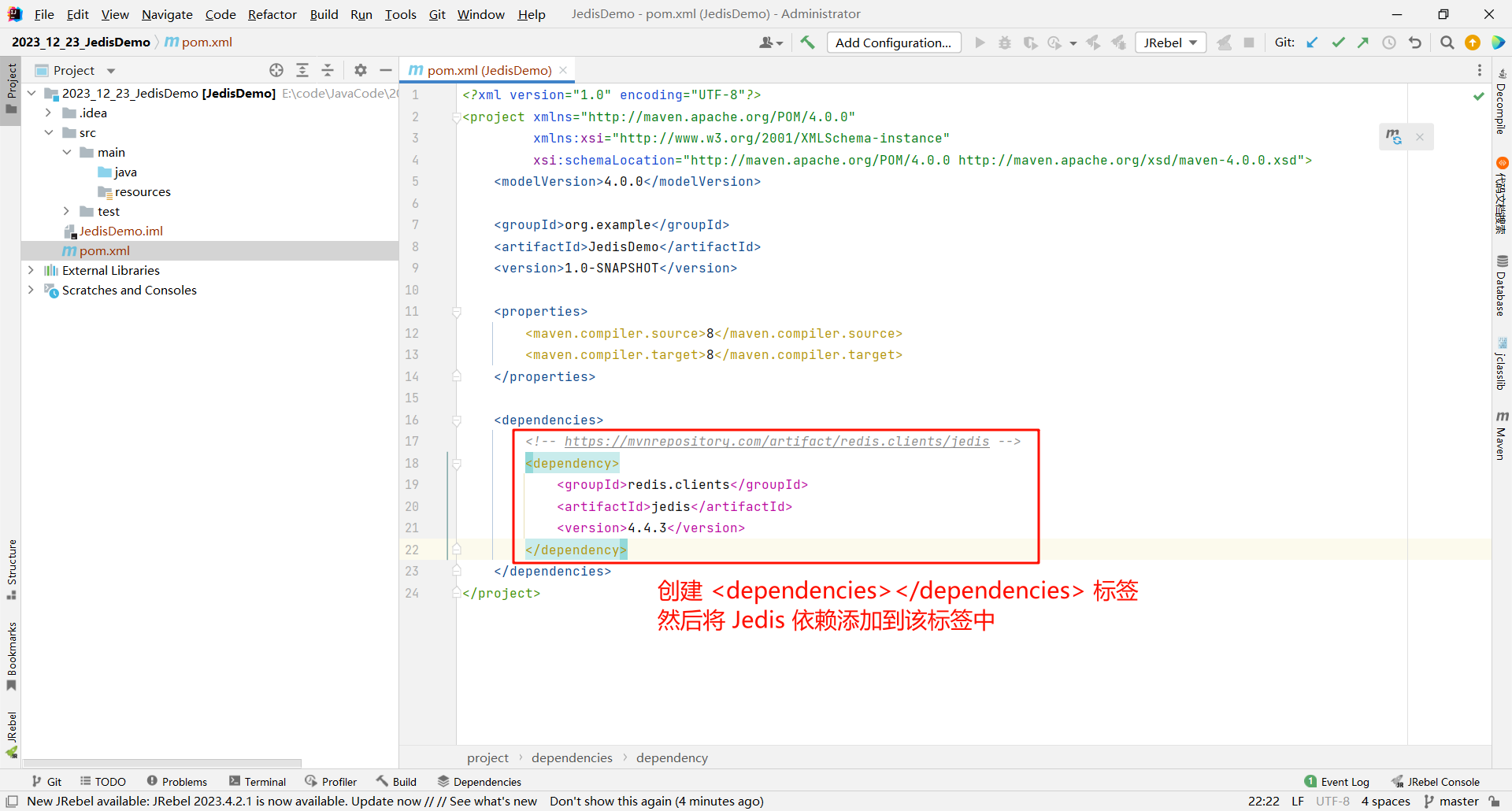Open the Bookmarks tool window
The height and width of the screenshot is (811, 1512).
pos(11,657)
